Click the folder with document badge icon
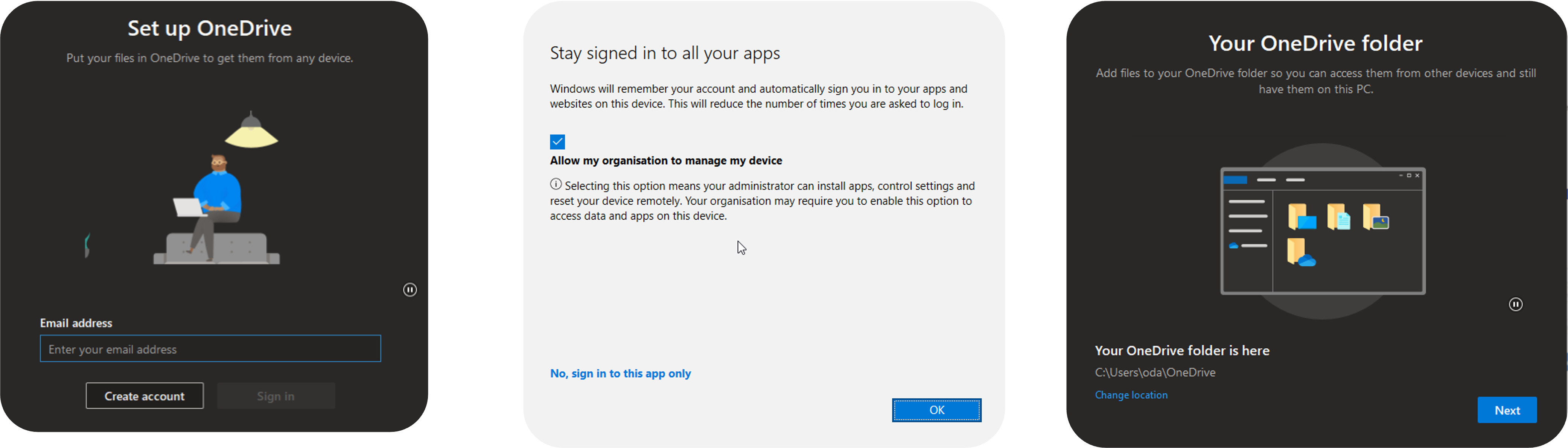 click(1338, 217)
